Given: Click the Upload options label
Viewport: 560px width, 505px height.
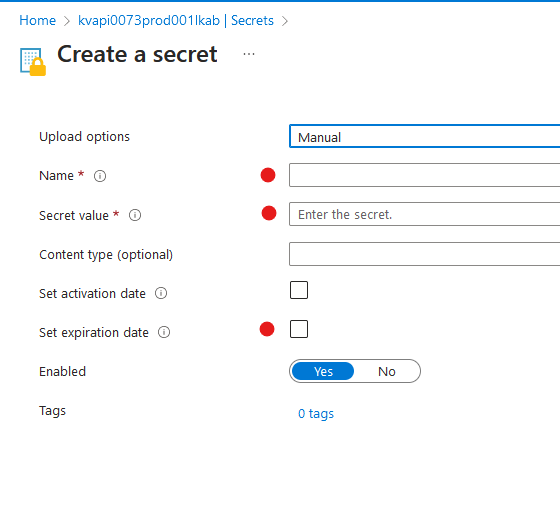Looking at the screenshot, I should tap(84, 137).
